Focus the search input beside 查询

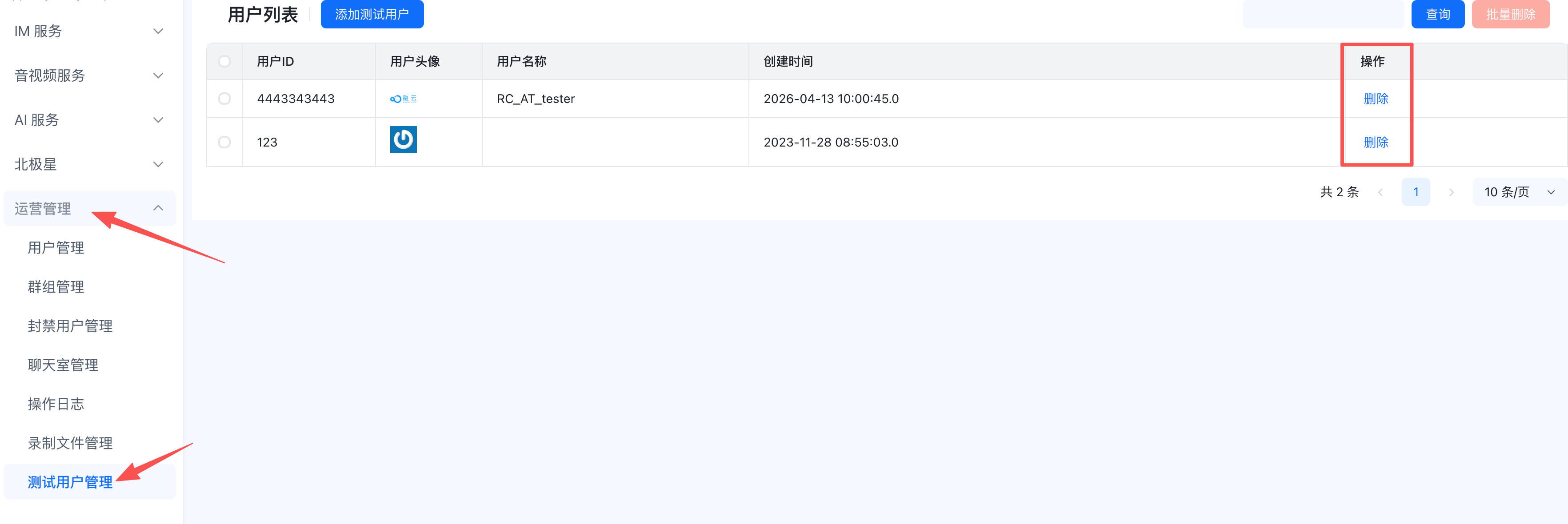1323,14
